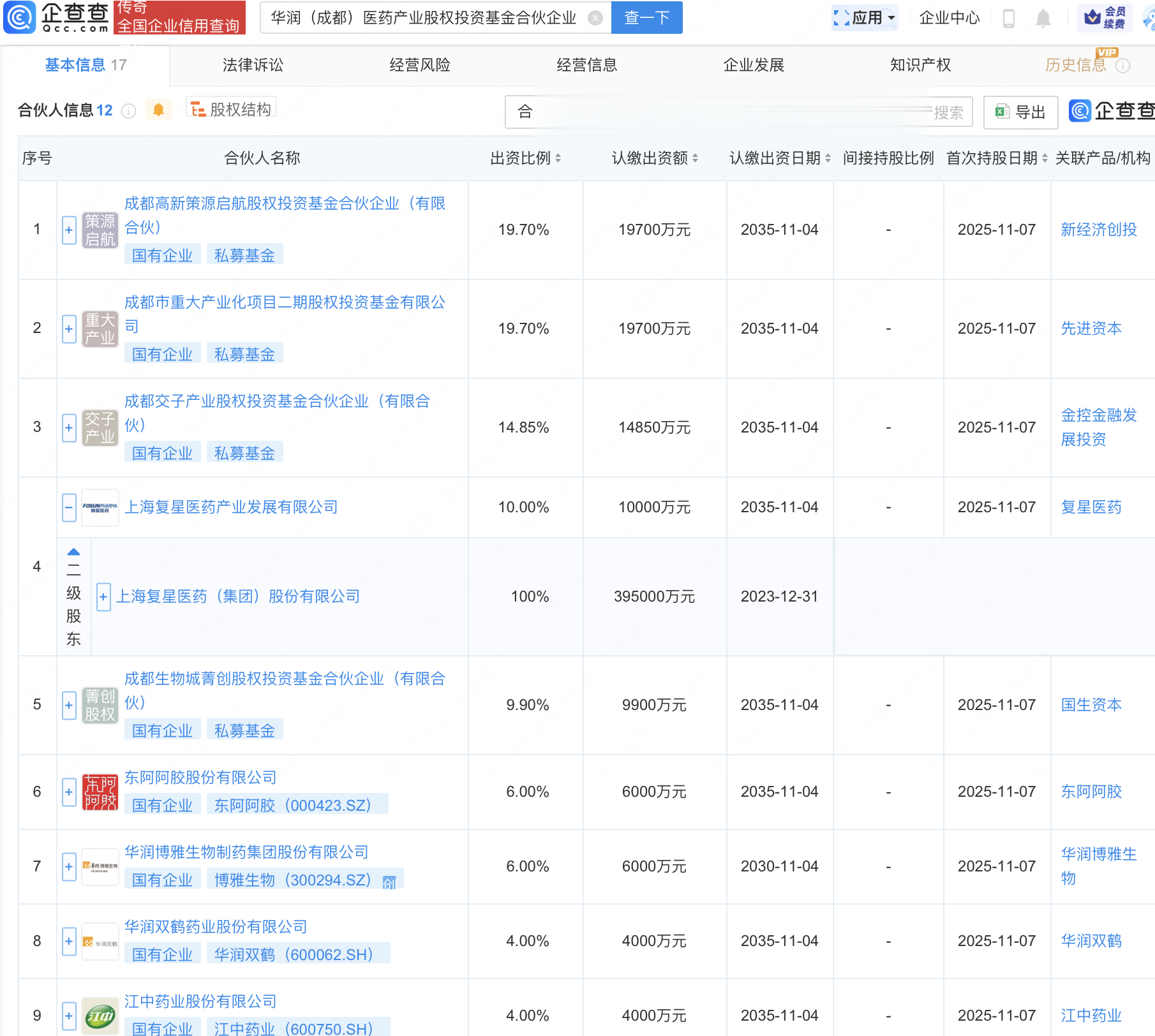The height and width of the screenshot is (1036, 1155).
Task: Click 交子产业 company logo
Action: point(100,427)
